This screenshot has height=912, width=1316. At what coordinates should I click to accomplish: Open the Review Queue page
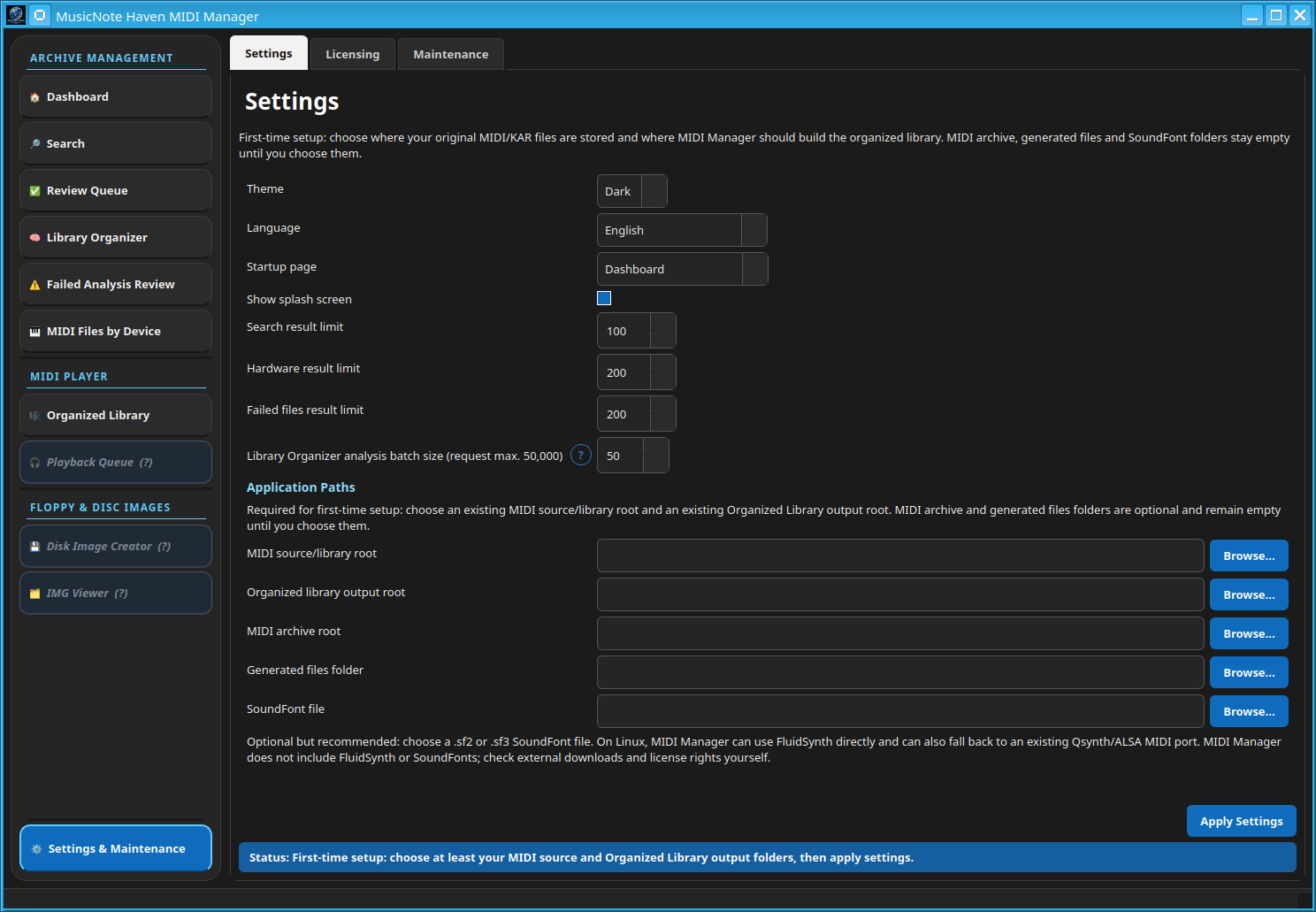pos(116,191)
